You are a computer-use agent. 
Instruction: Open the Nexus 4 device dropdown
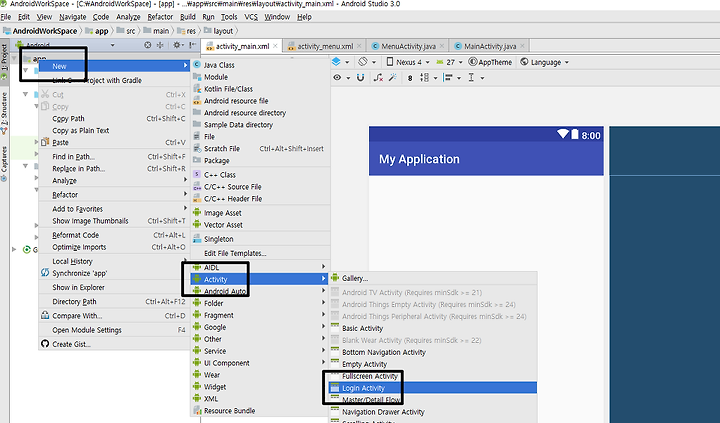(x=408, y=62)
